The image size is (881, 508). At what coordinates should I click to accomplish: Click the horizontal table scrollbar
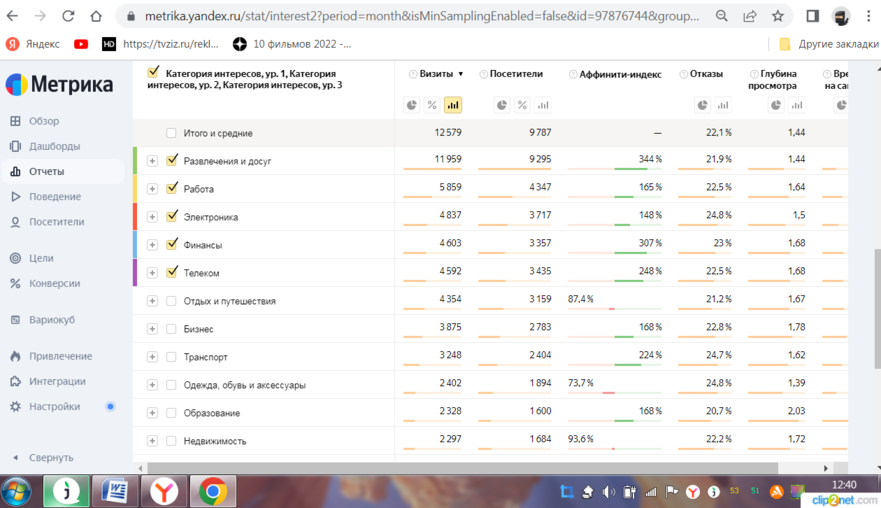460,468
